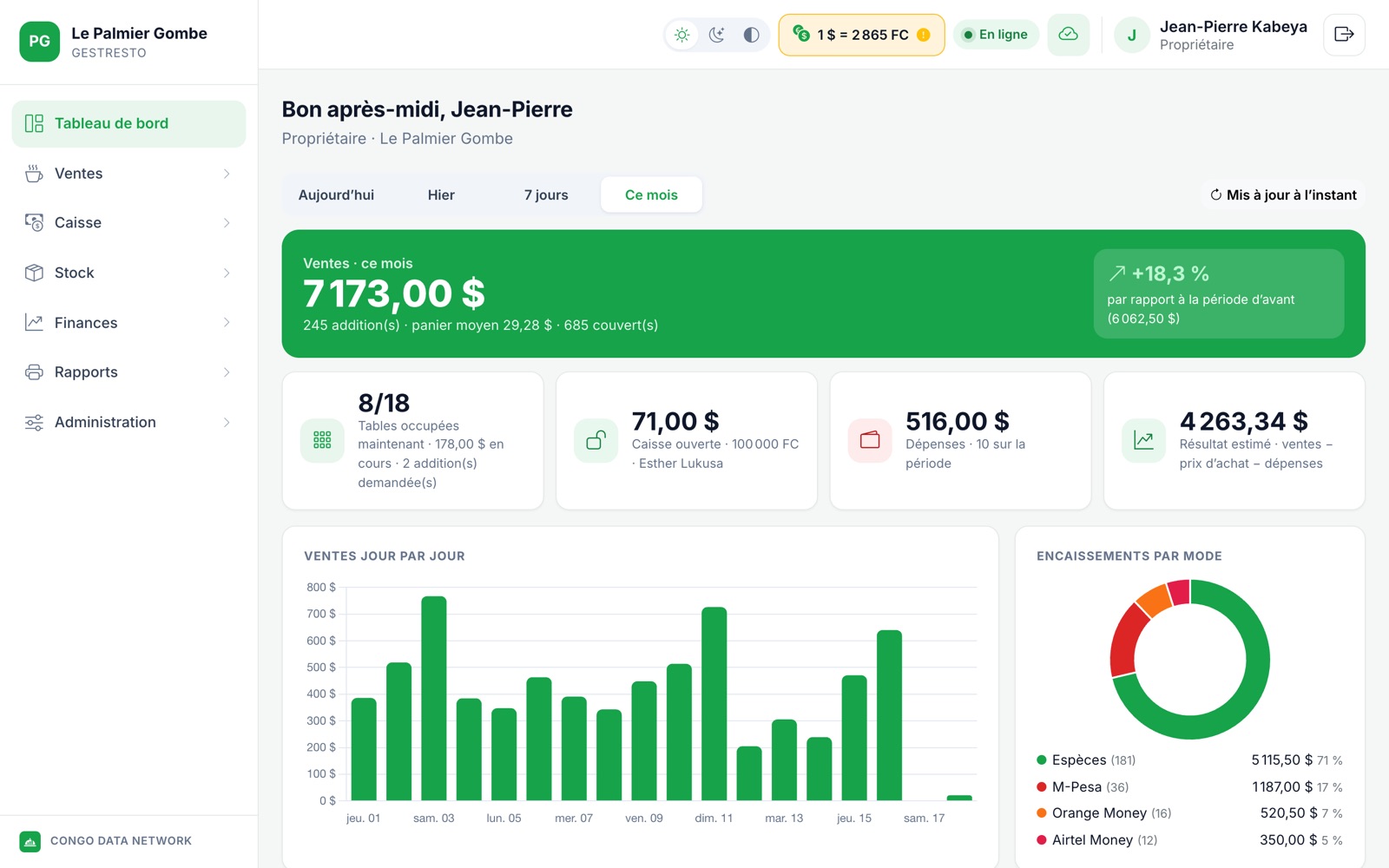Click the red wallet Dépenses icon
Screen dimensions: 1389x868
pyautogui.click(x=870, y=440)
